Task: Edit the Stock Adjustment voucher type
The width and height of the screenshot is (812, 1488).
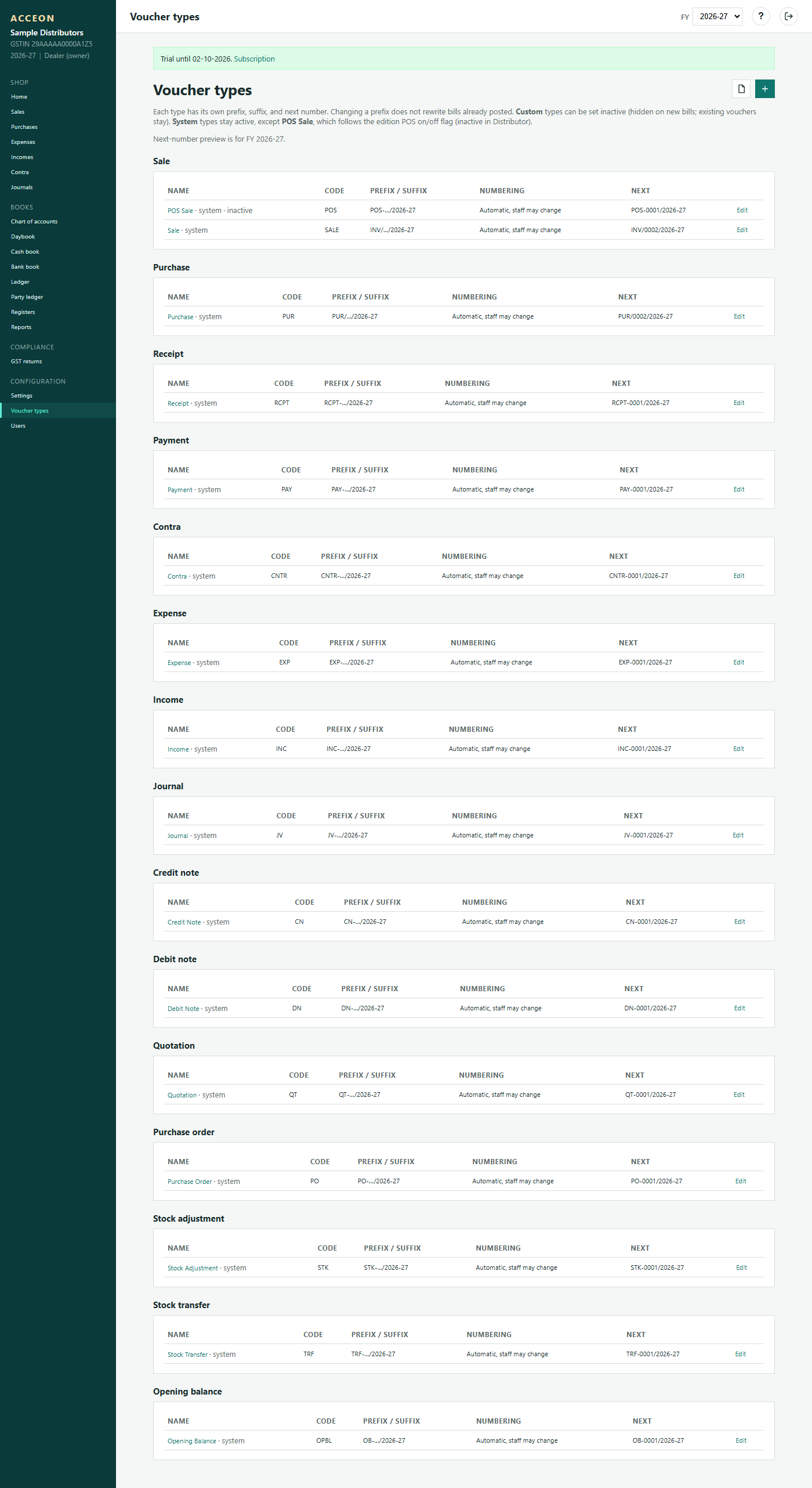Action: coord(741,1267)
